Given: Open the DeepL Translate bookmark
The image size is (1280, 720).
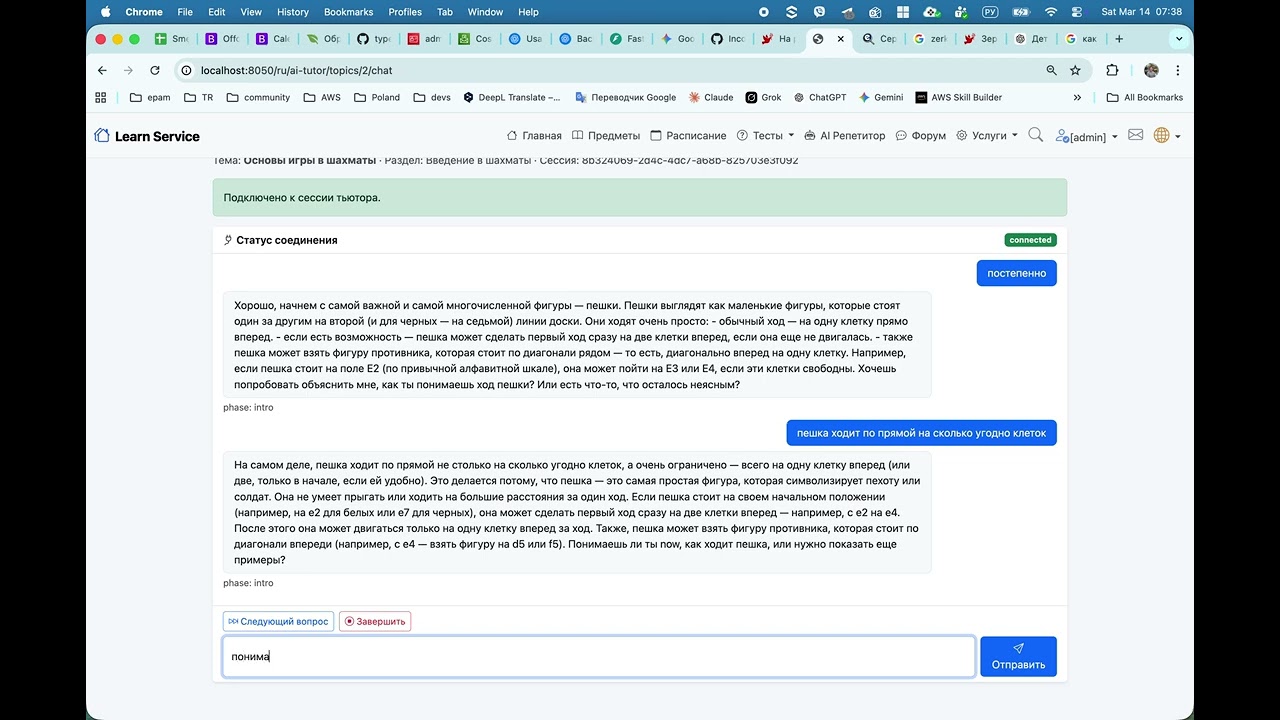Looking at the screenshot, I should (x=511, y=97).
